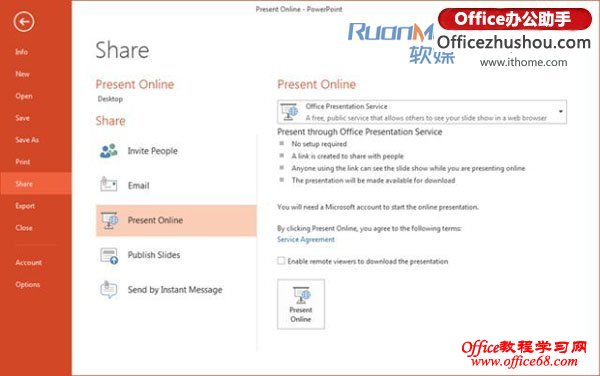Select Save As in the sidebar

27,140
